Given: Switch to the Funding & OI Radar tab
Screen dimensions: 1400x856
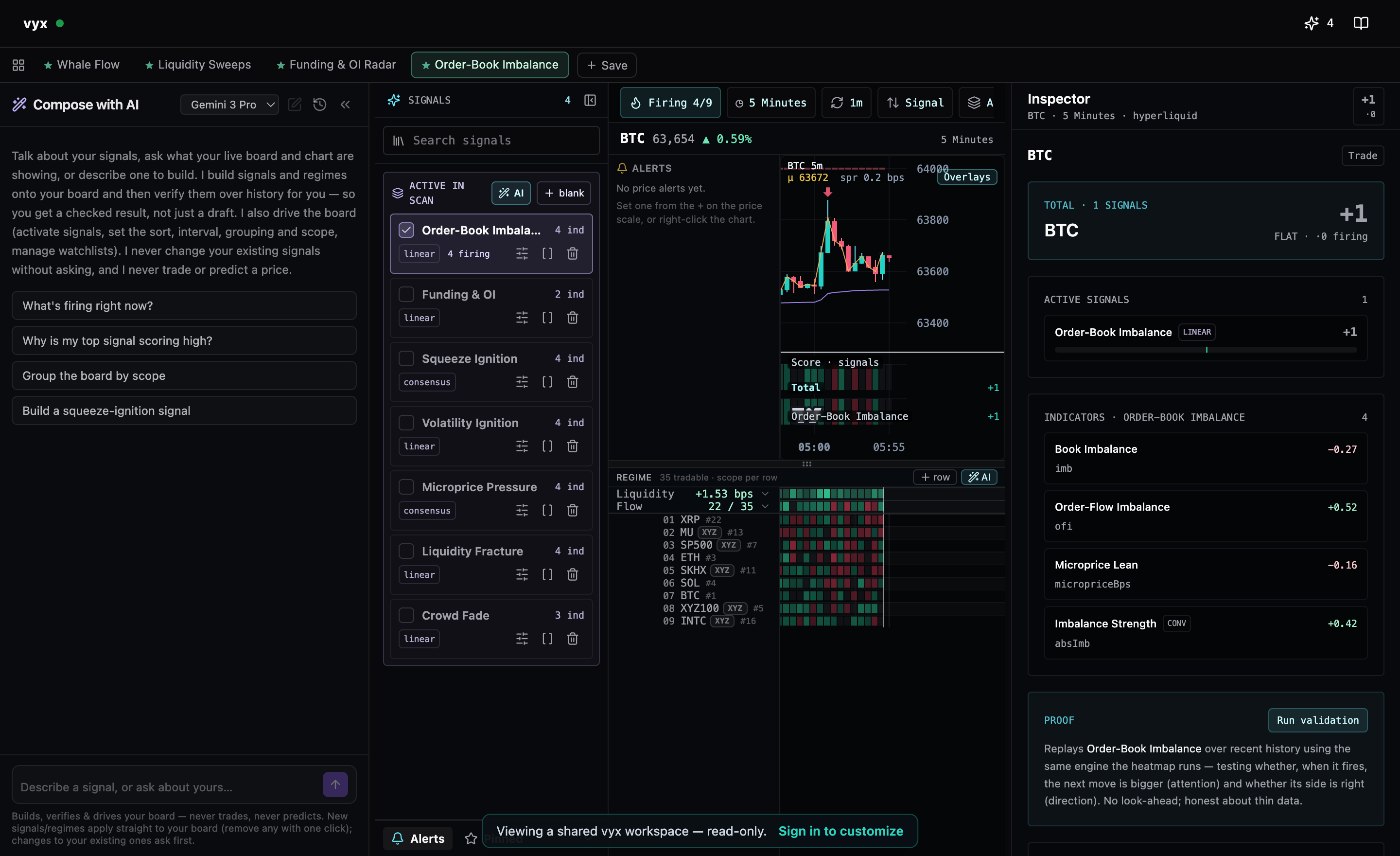Looking at the screenshot, I should (336, 65).
